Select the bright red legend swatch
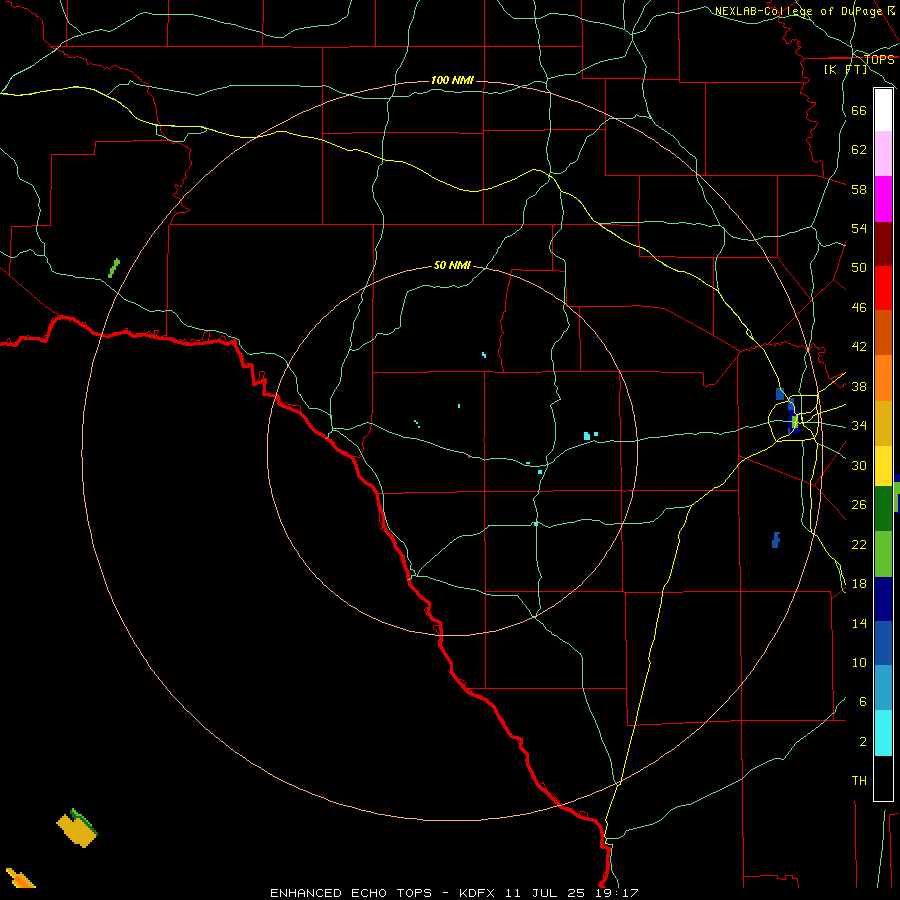The width and height of the screenshot is (900, 900). 883,288
